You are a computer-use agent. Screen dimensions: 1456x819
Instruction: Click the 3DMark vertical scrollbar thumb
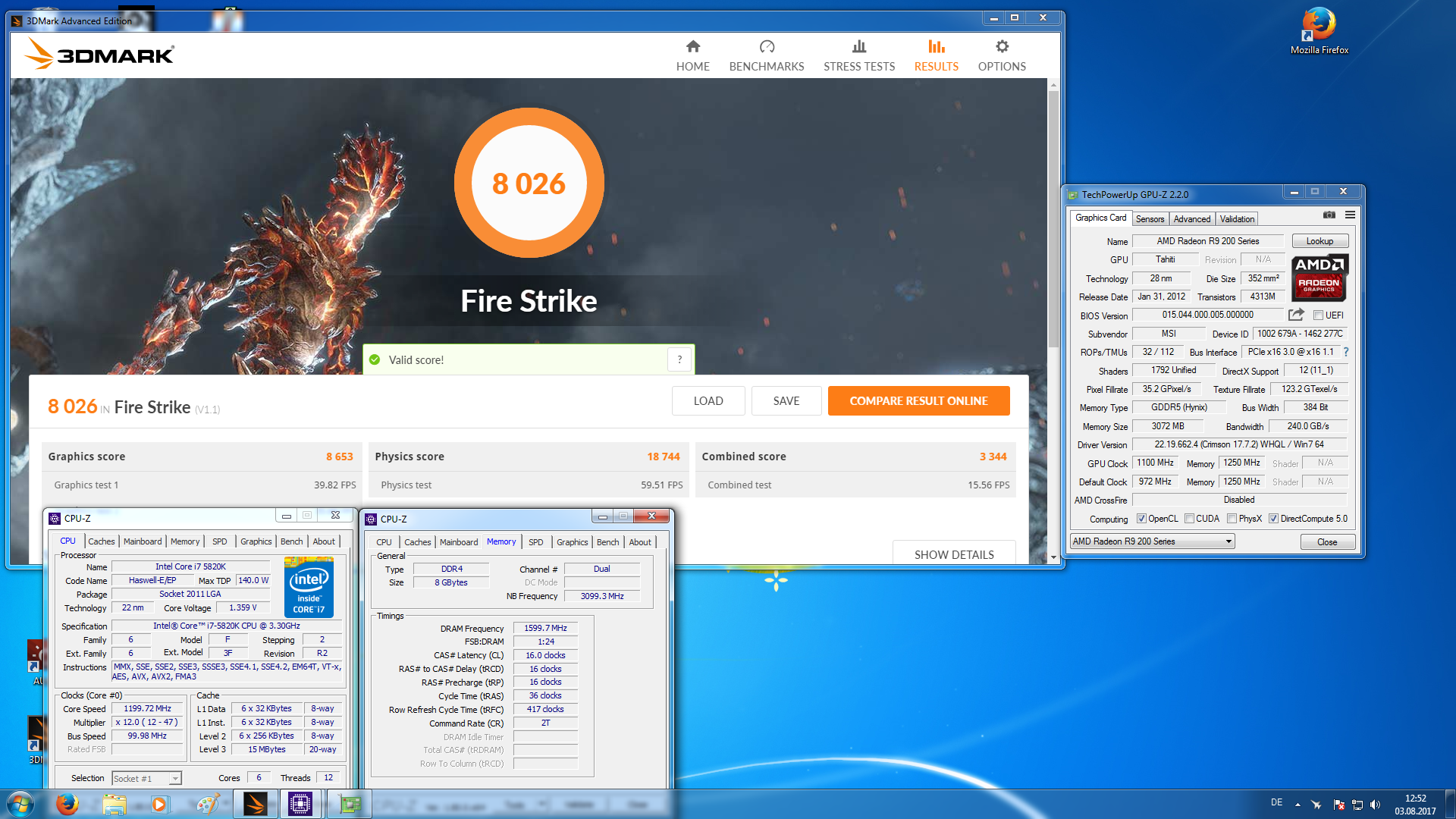(1053, 219)
